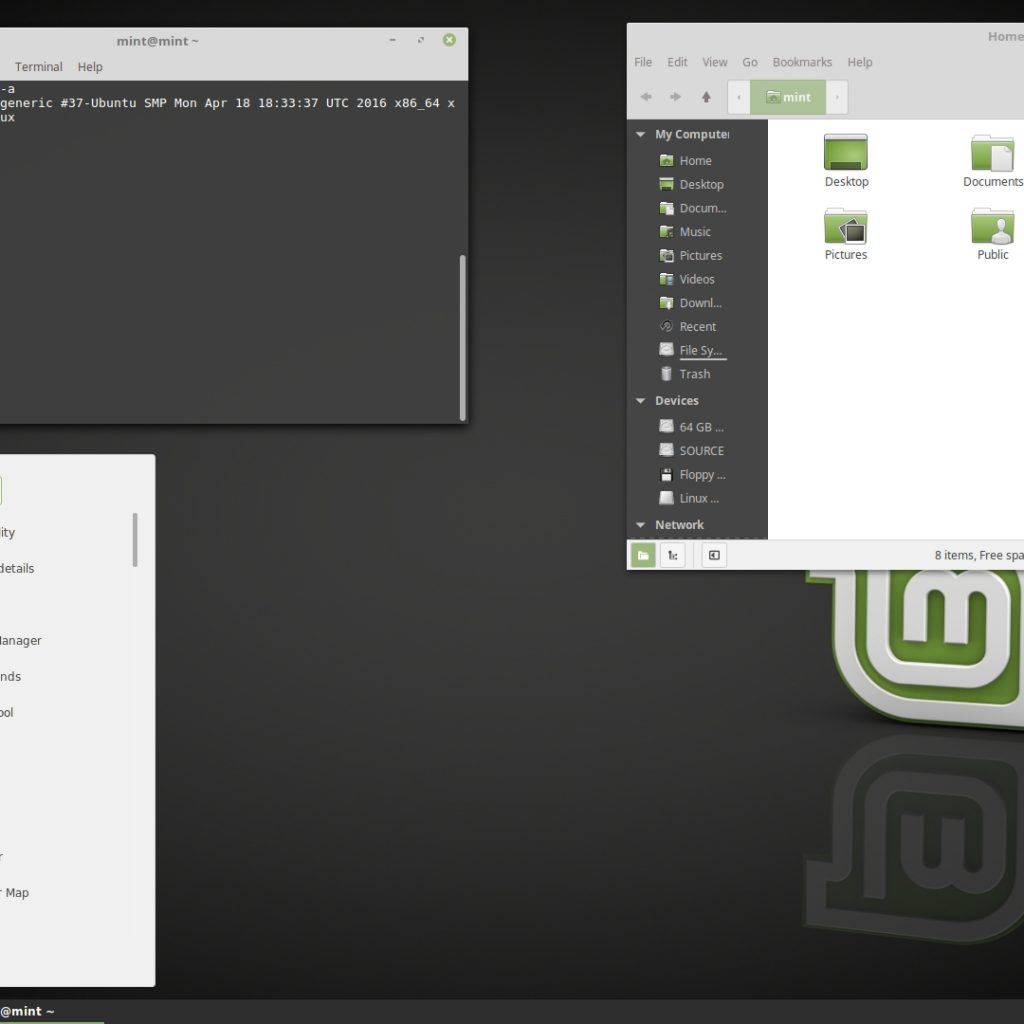Click the terminal window scrollbar
Image resolution: width=1024 pixels, height=1024 pixels.
pos(462,337)
